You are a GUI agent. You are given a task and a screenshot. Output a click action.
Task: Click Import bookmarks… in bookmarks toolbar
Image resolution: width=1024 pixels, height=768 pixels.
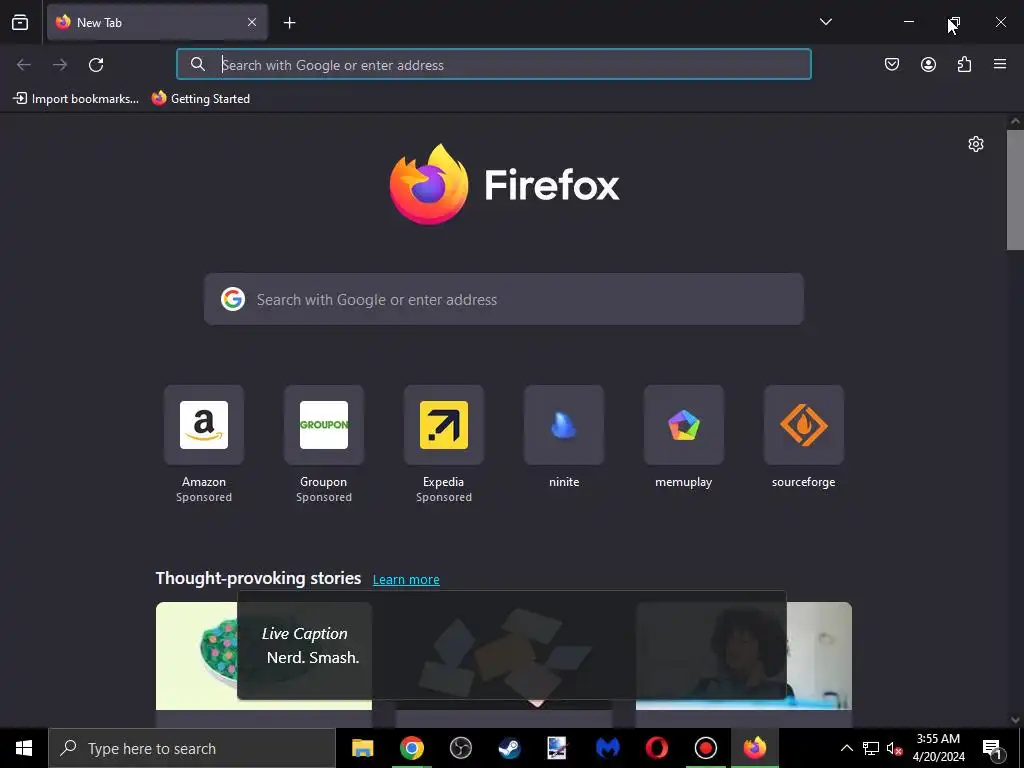click(76, 99)
